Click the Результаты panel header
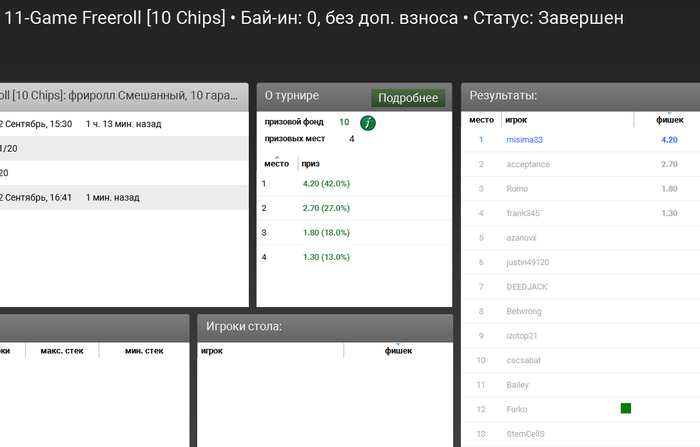700x447 pixels. point(580,96)
